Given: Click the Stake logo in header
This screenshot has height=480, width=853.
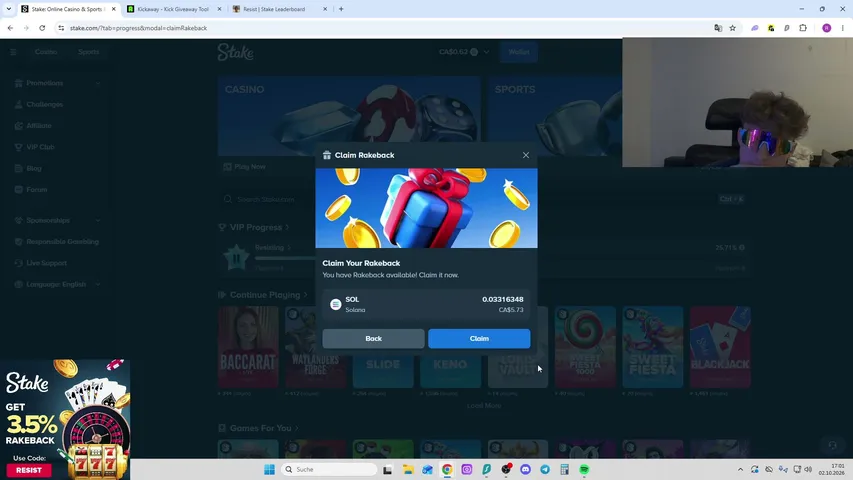Looking at the screenshot, I should [236, 52].
